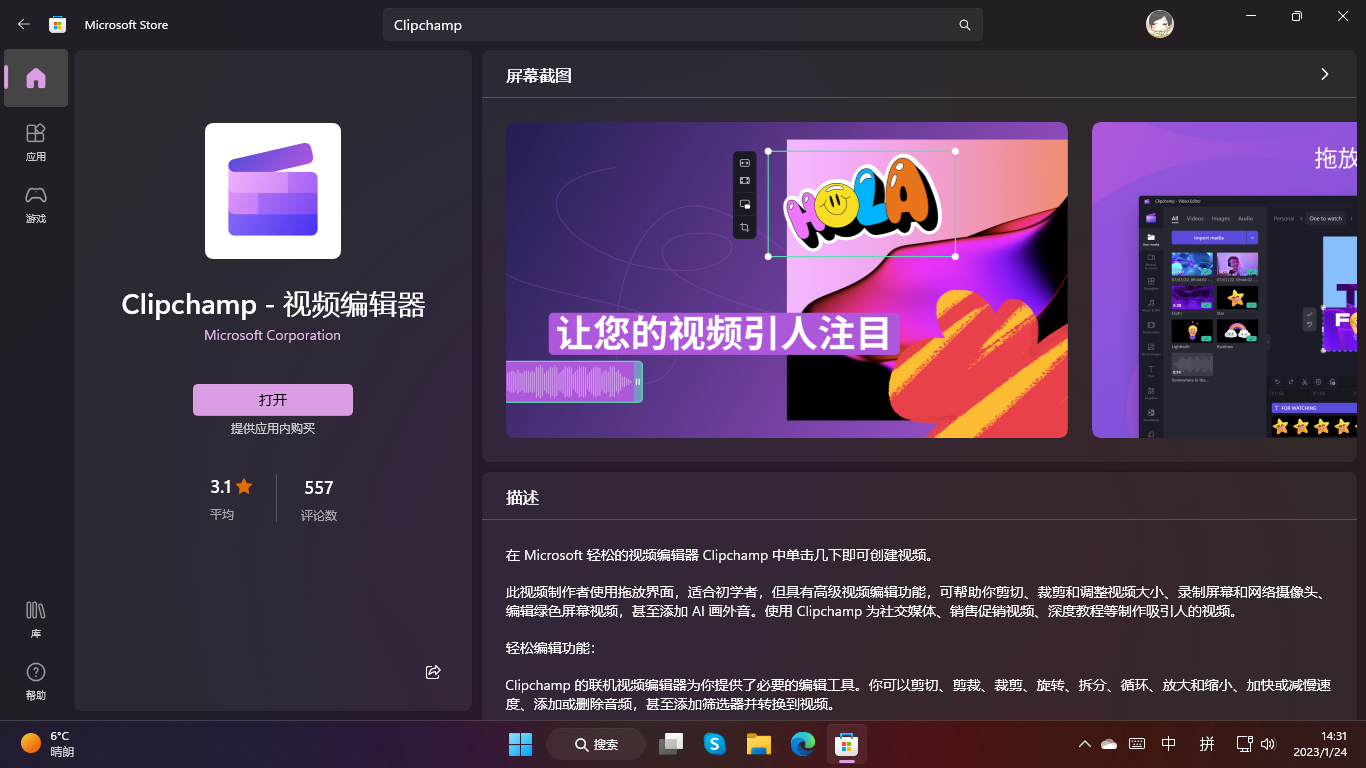Open File Explorer from the taskbar

click(x=759, y=744)
